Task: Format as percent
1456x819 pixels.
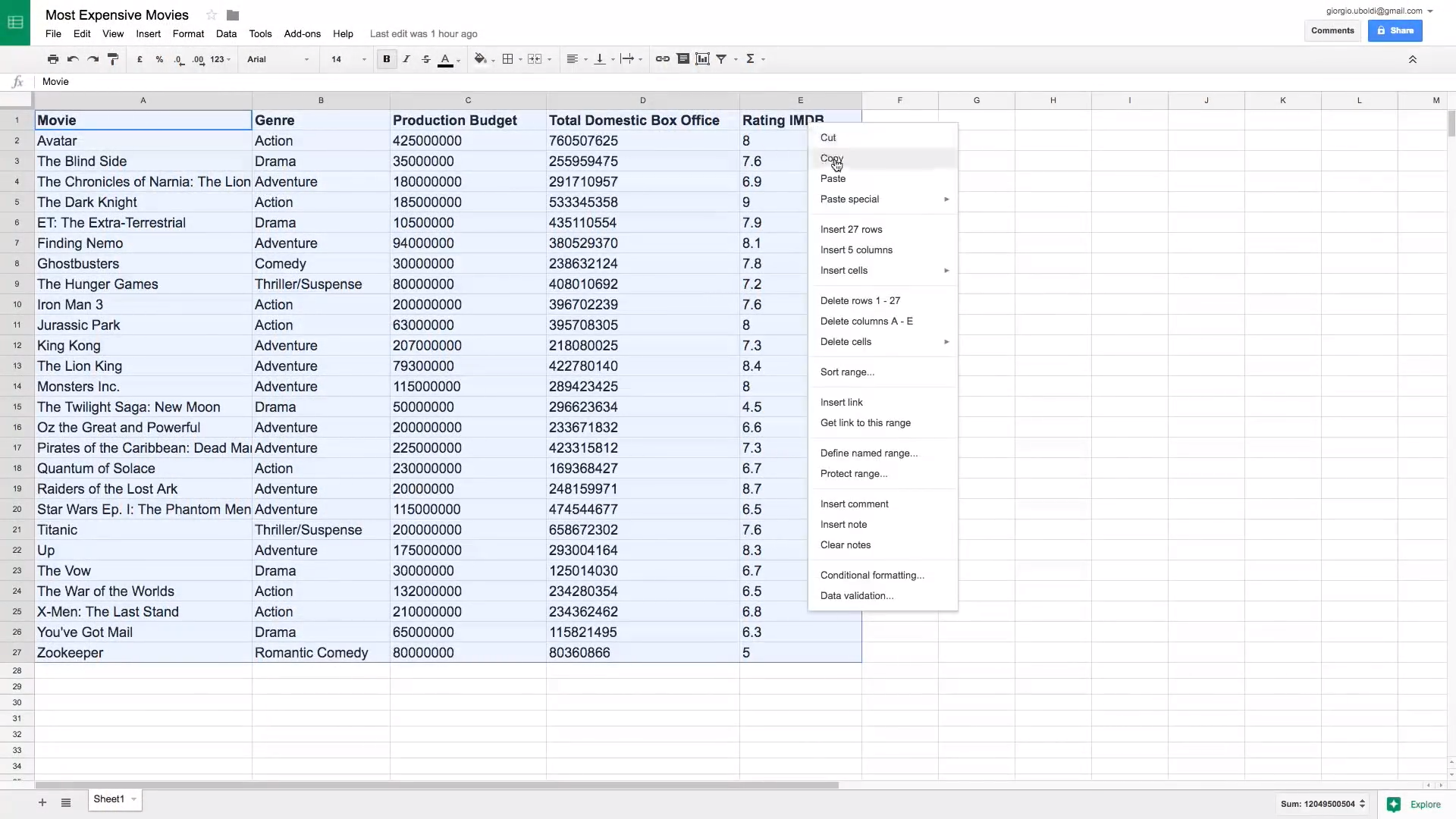Action: pos(159,59)
